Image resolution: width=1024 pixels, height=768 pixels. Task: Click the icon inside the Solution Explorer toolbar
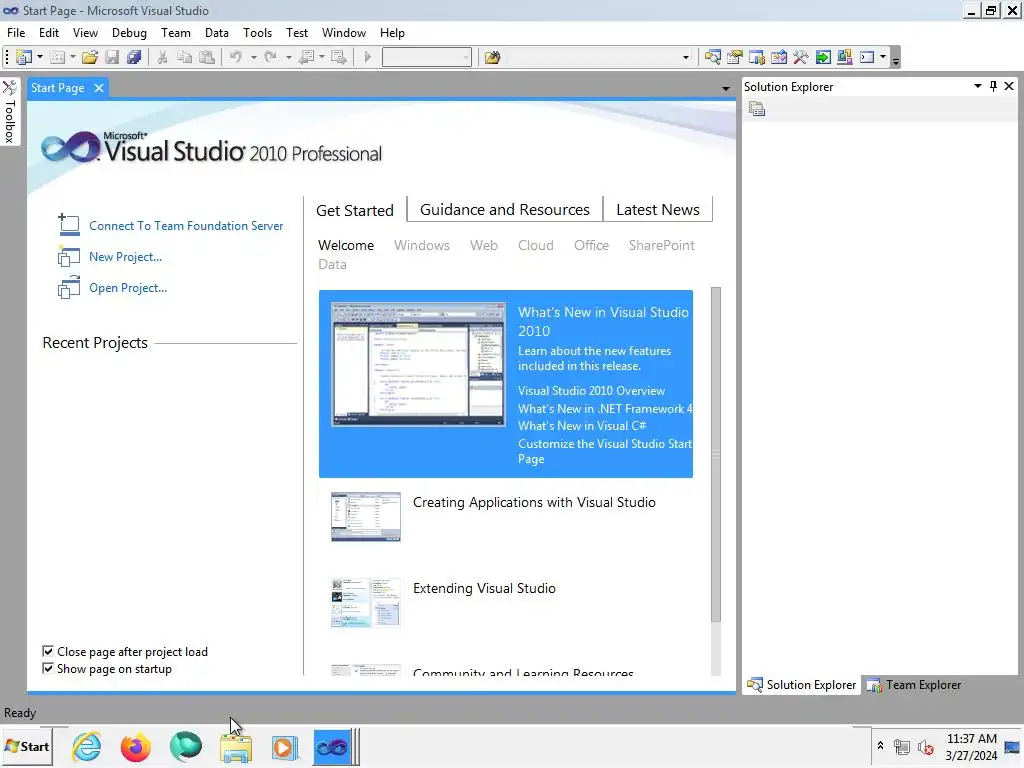(x=757, y=109)
